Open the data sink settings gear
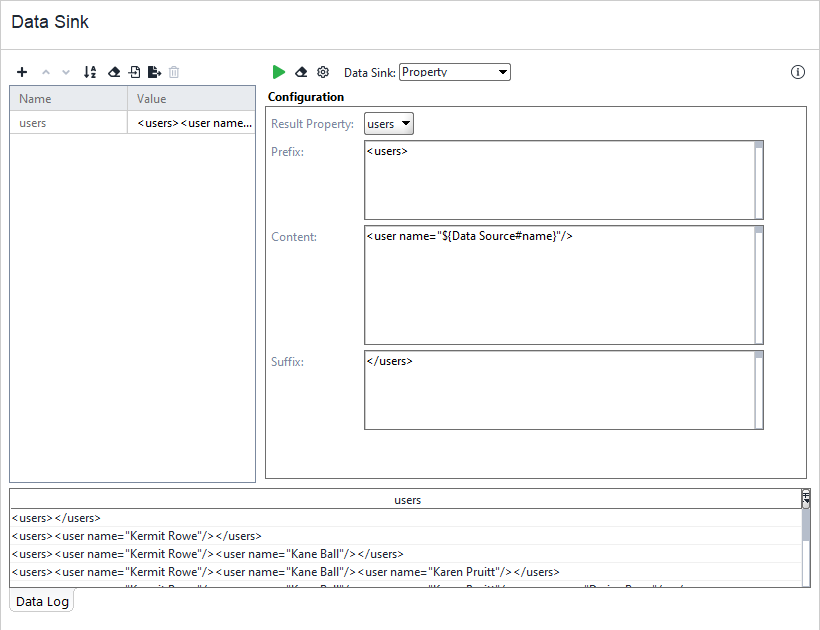Viewport: 820px width, 630px height. [323, 72]
